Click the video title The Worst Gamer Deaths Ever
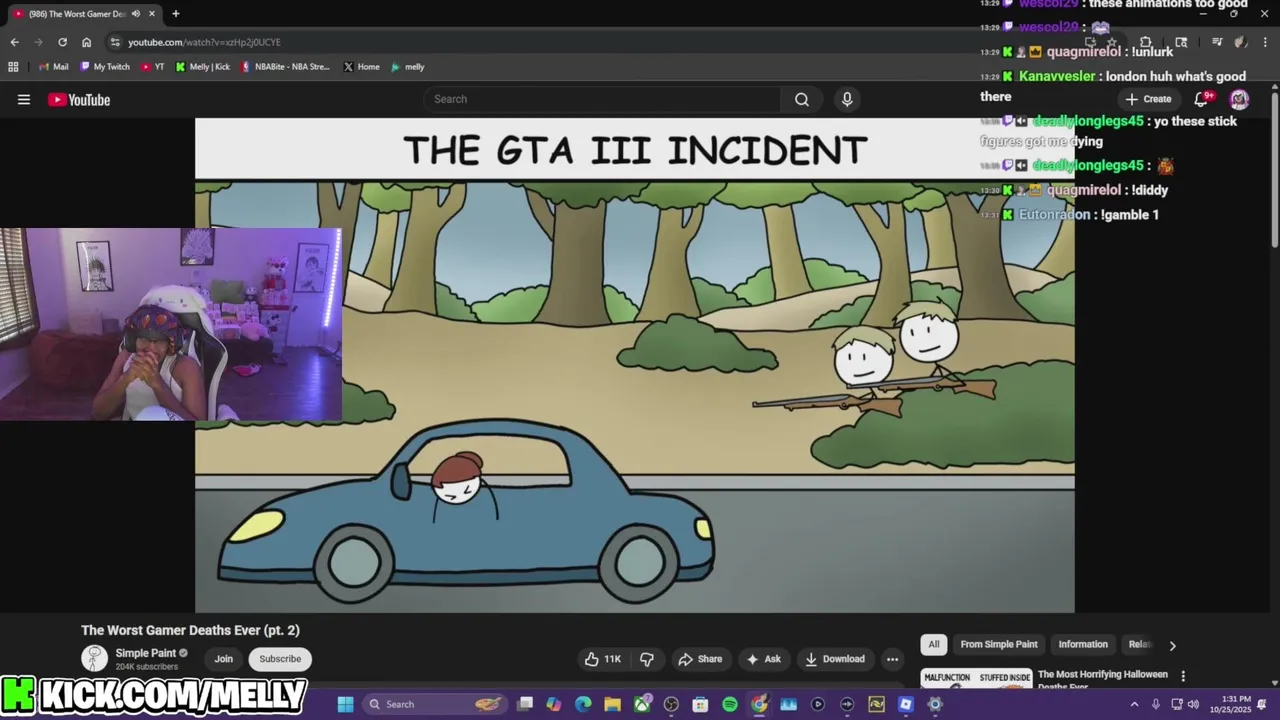The width and height of the screenshot is (1280, 720). [190, 630]
